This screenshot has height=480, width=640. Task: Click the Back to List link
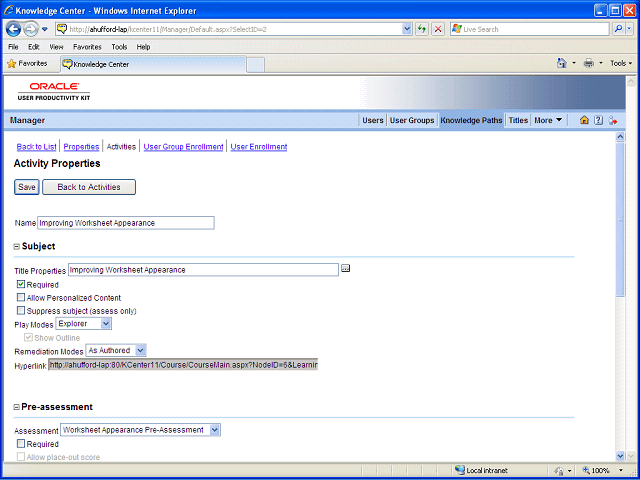36,147
